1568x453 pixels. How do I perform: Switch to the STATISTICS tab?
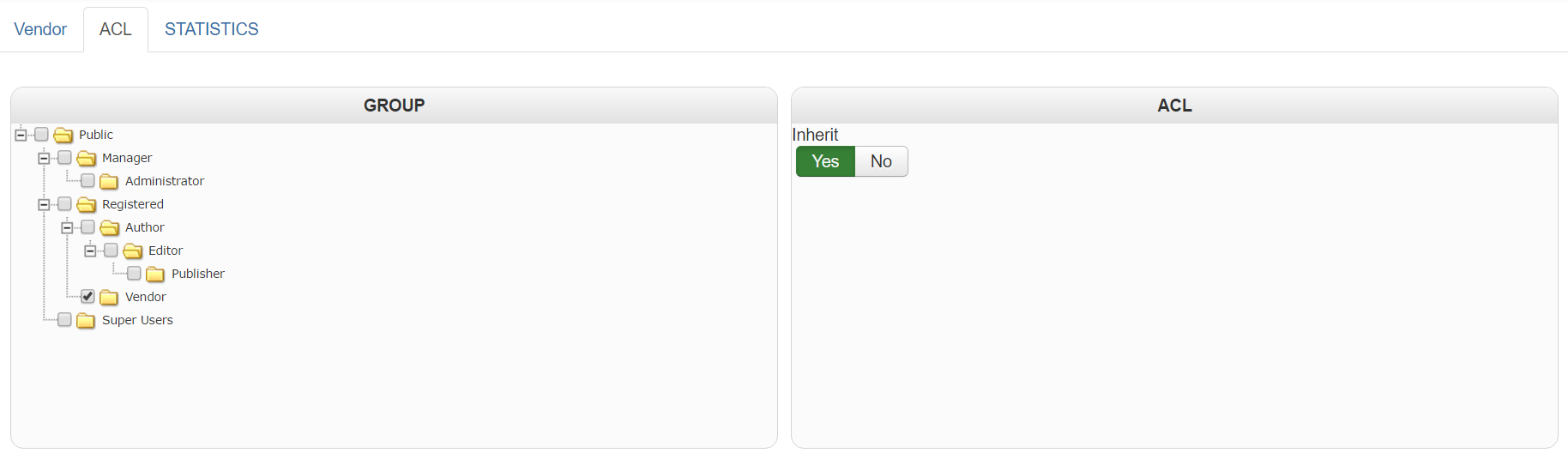point(211,29)
